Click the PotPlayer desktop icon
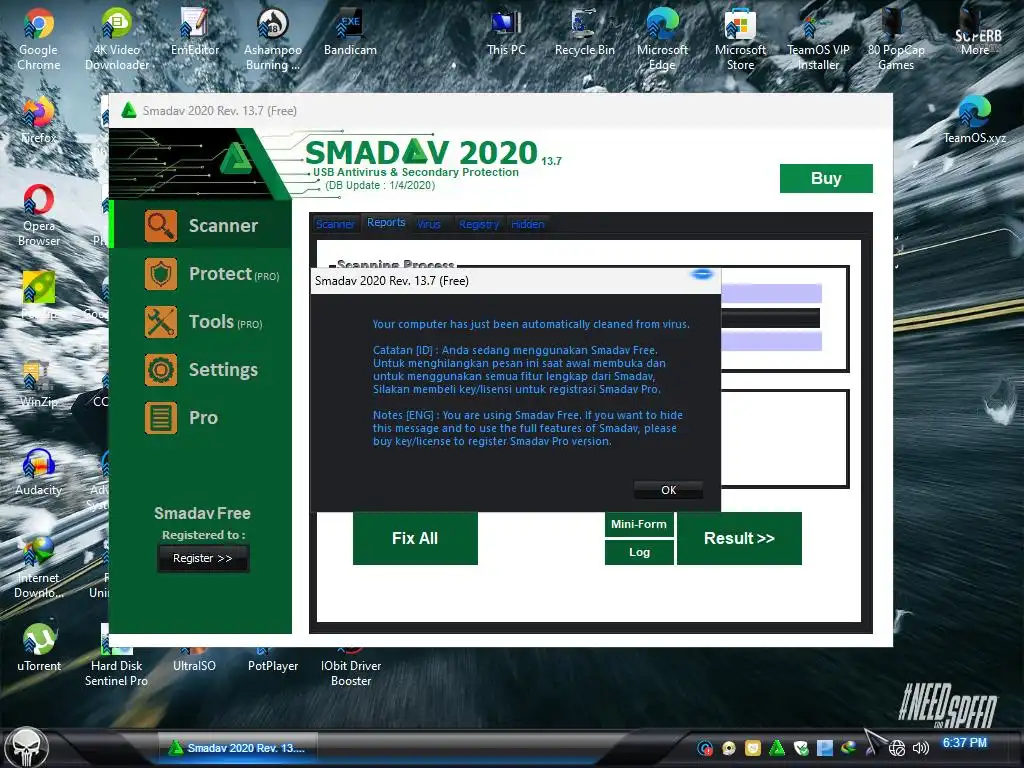Screen dimensions: 1024x768 pyautogui.click(x=272, y=660)
